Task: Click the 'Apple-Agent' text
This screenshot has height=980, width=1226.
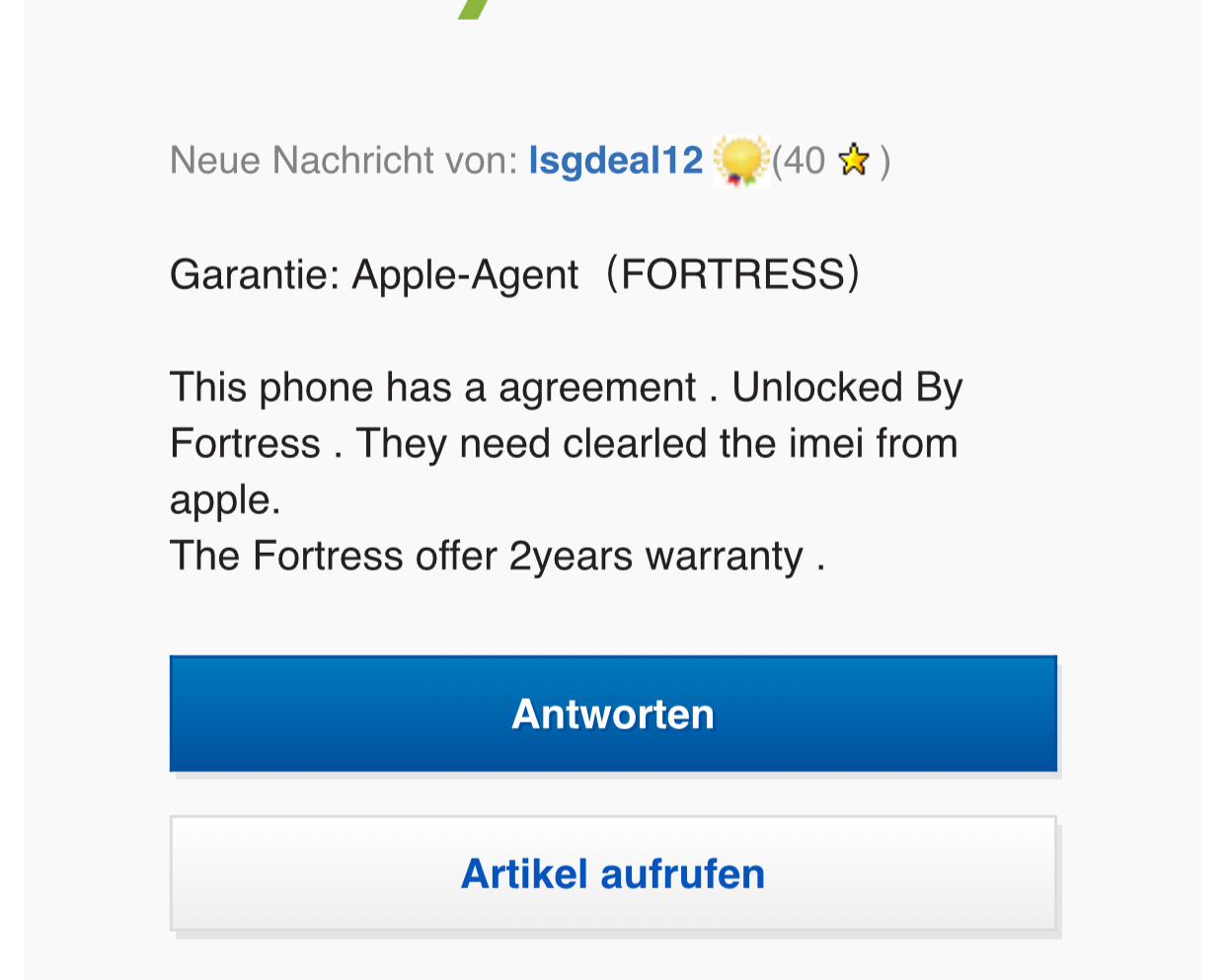Action: tap(465, 274)
